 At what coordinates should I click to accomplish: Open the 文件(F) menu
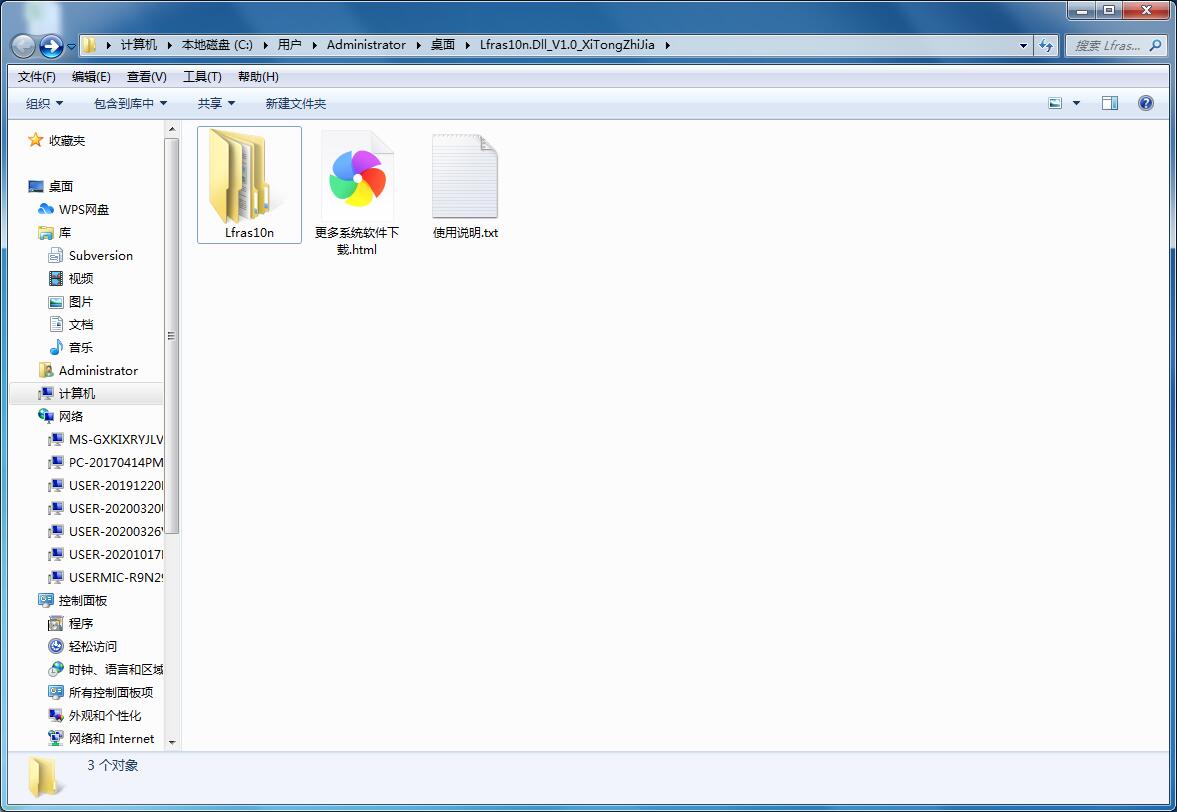[37, 77]
